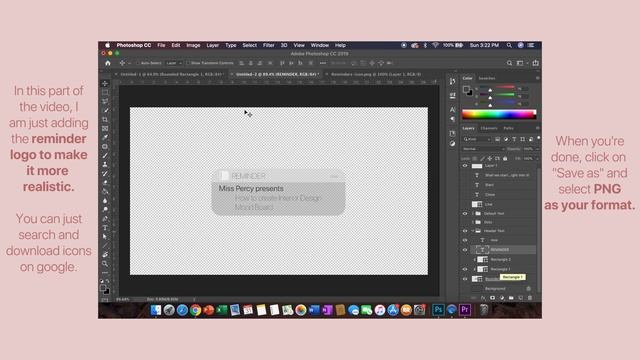Open the File menu

[162, 45]
